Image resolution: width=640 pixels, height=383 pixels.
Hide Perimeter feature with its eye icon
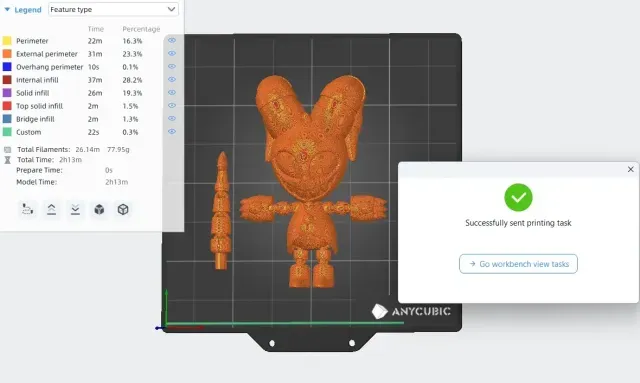pyautogui.click(x=172, y=40)
